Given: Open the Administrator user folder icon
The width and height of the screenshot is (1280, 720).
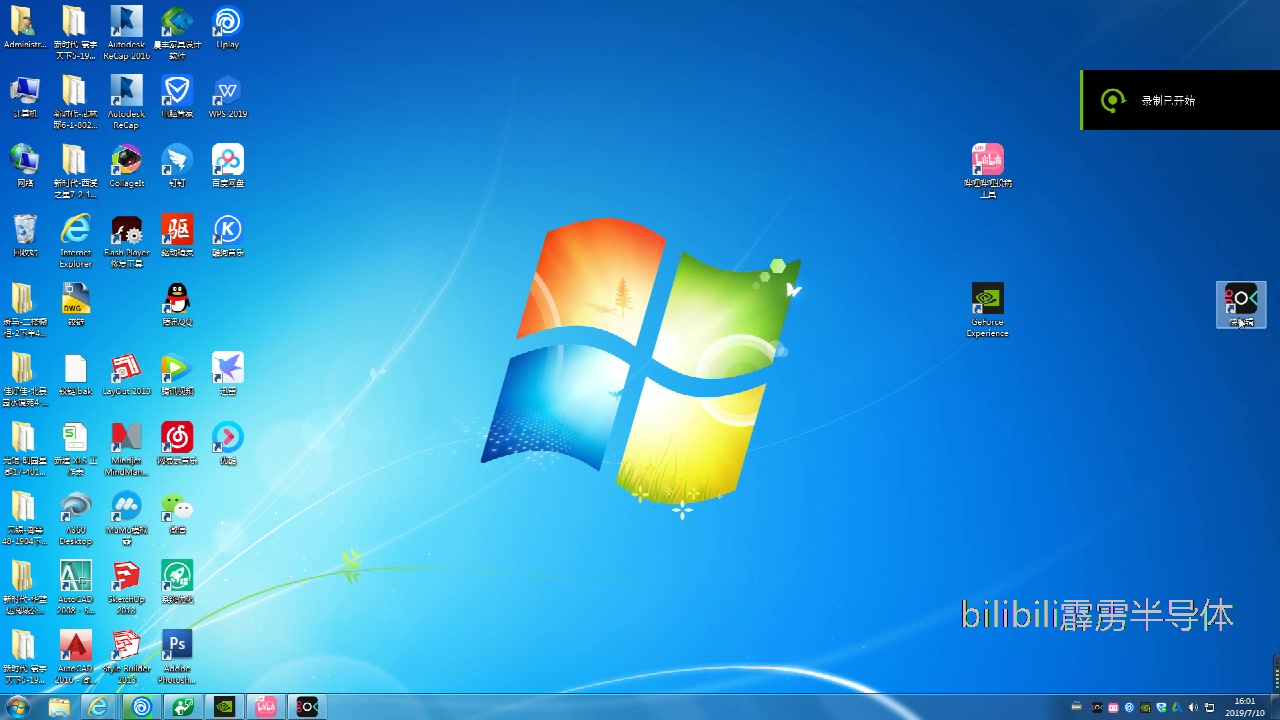Looking at the screenshot, I should 24,28.
